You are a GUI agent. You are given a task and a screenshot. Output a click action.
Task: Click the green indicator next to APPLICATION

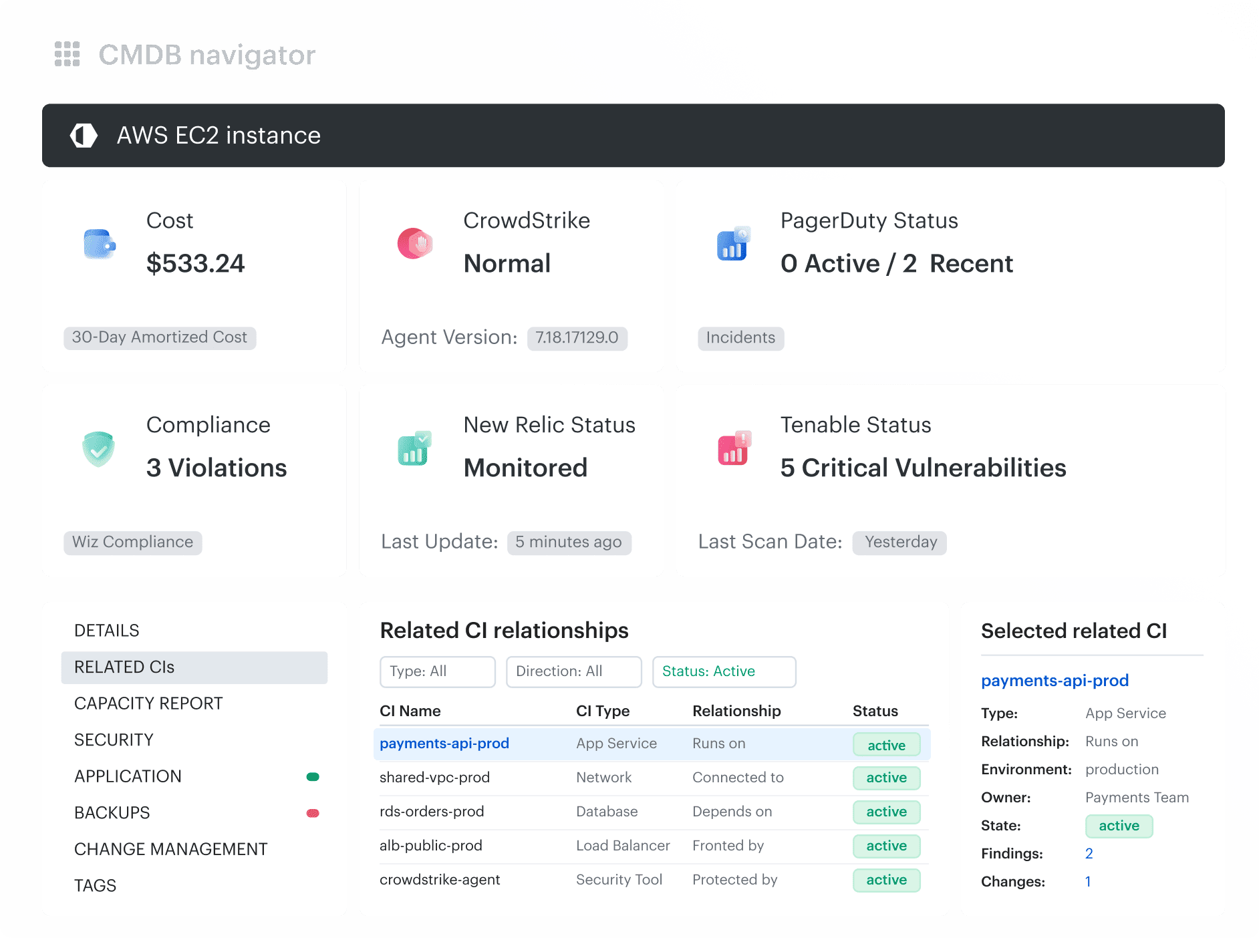coord(313,776)
